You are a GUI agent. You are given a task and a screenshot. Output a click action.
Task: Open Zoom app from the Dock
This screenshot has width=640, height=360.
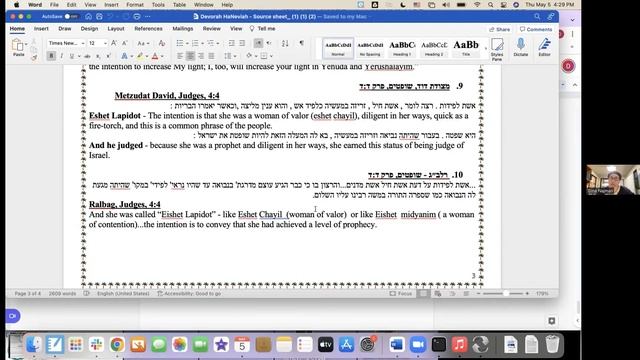pos(418,344)
